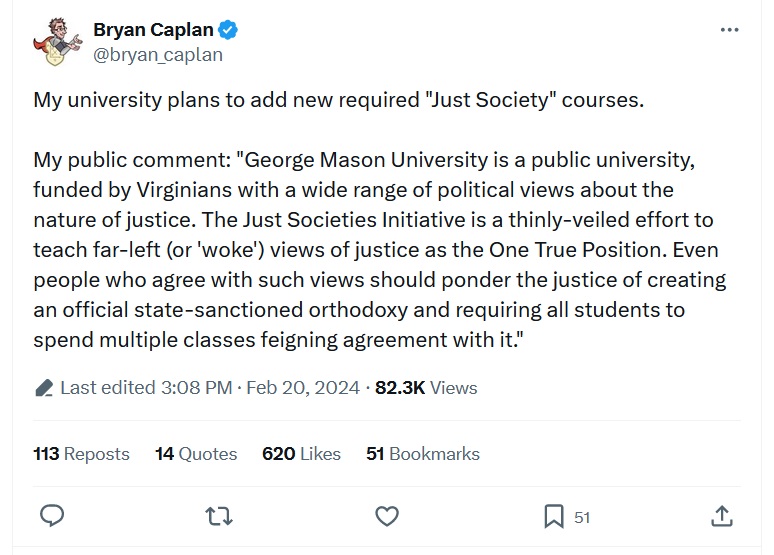This screenshot has height=555, width=774.
Task: Like the tweet with the heart icon
Action: 386,516
